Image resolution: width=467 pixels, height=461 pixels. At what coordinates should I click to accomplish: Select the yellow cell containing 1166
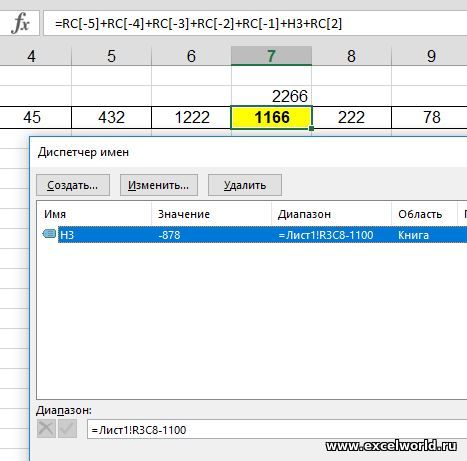[x=271, y=117]
